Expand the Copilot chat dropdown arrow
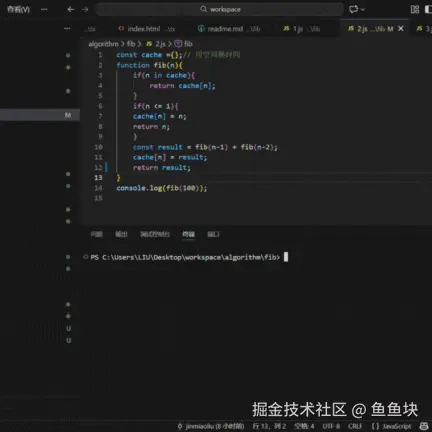The width and height of the screenshot is (432, 432). tap(363, 9)
